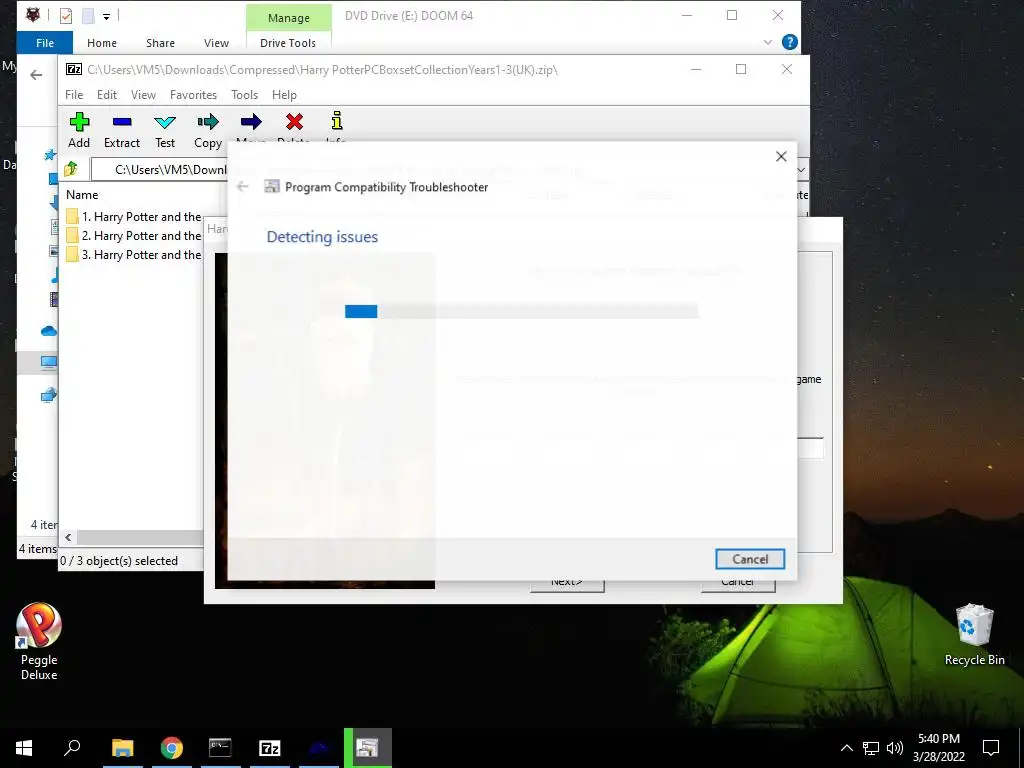The height and width of the screenshot is (768, 1024).
Task: Open Peggle Deluxe desktop shortcut
Action: [x=39, y=641]
